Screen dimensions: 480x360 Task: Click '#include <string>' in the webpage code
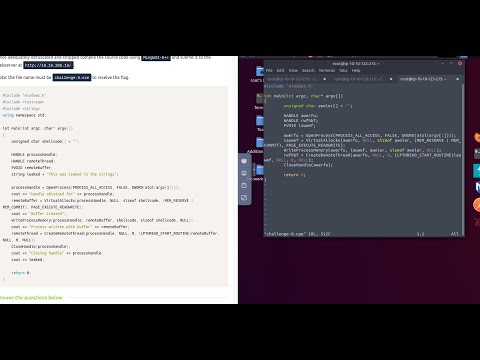pos(21,109)
